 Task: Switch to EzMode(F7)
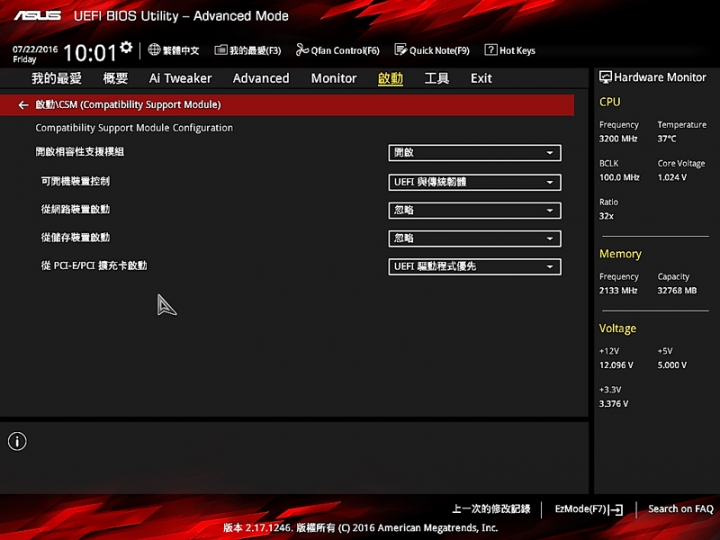(589, 509)
